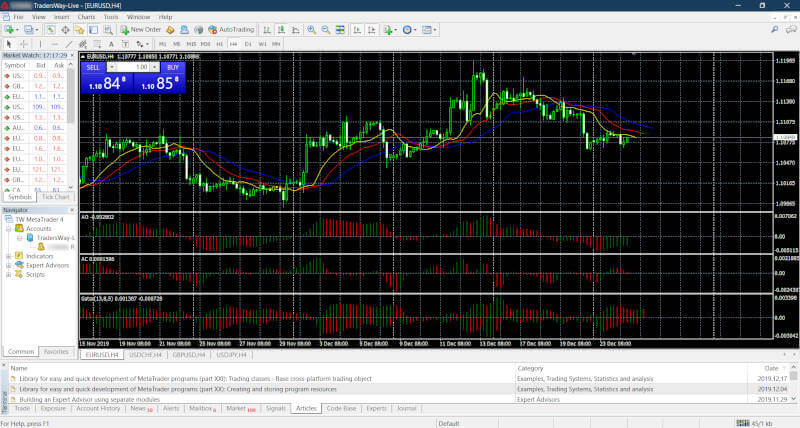Screen dimensions: 800x428
Task: Switch to the D1 timeframe
Action: coord(247,44)
